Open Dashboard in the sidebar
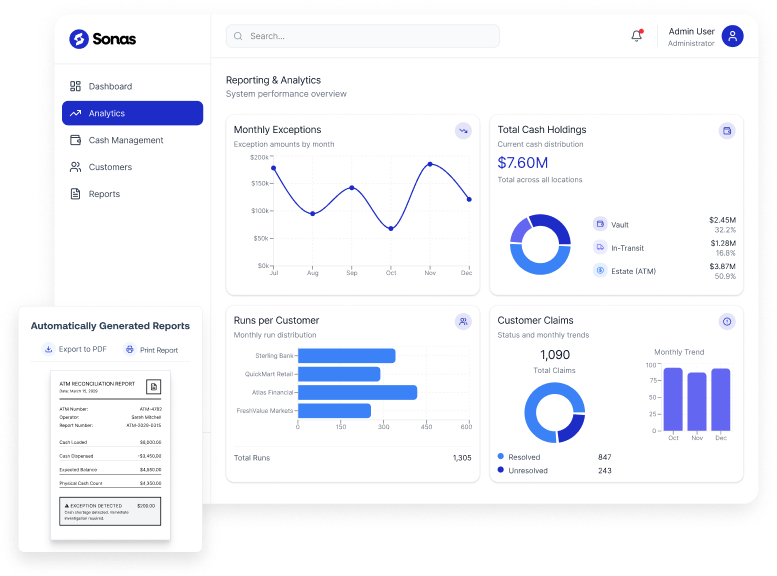Screen dimensions: 777x576 tap(110, 86)
